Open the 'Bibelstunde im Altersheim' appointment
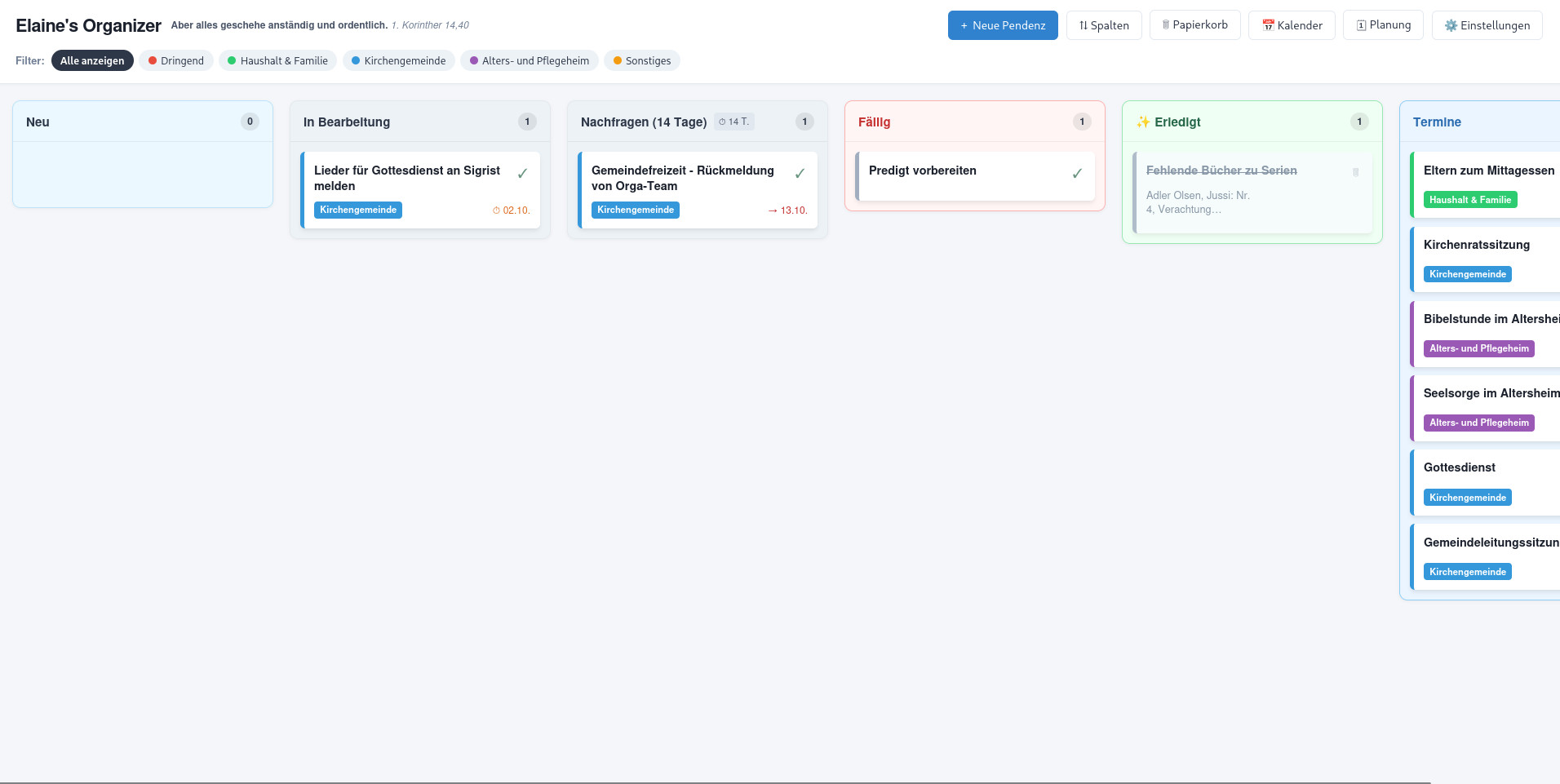Viewport: 1560px width, 784px height. click(1485, 334)
